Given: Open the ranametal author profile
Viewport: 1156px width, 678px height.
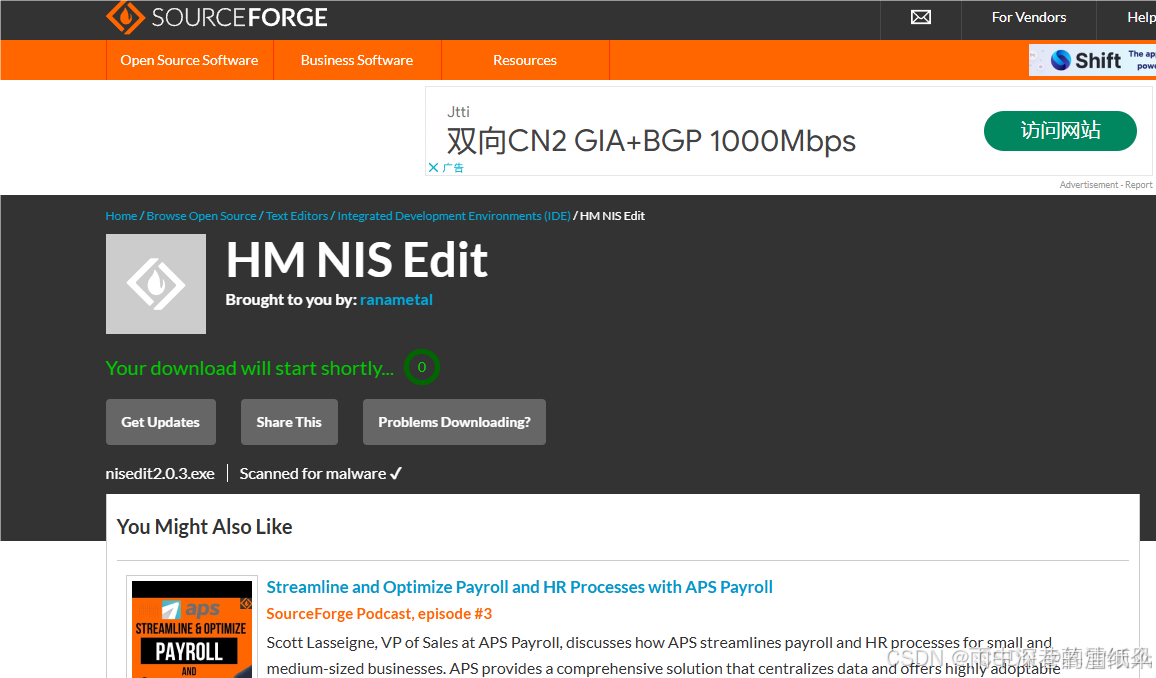Looking at the screenshot, I should point(397,300).
